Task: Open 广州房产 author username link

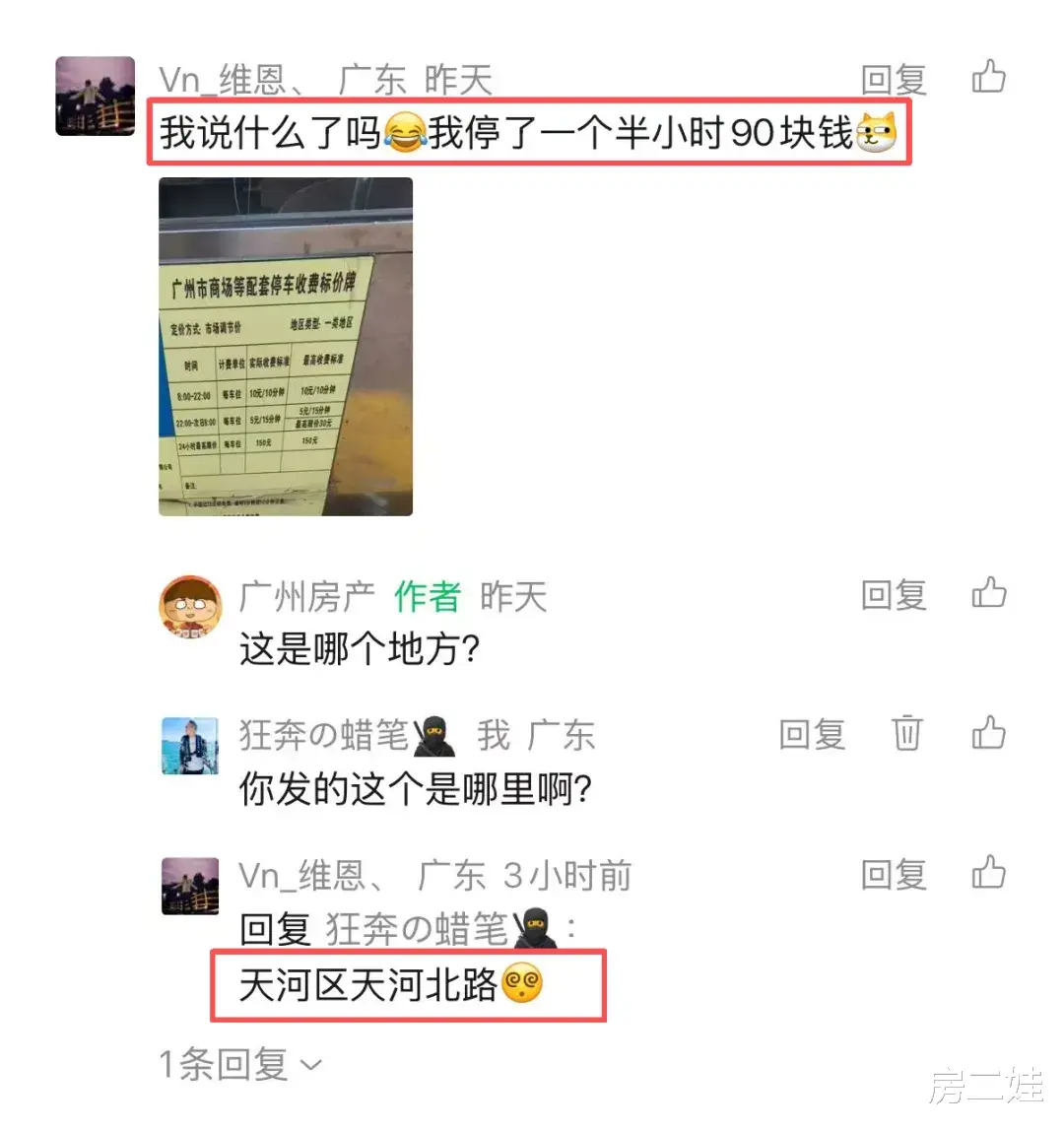Action: click(x=307, y=596)
